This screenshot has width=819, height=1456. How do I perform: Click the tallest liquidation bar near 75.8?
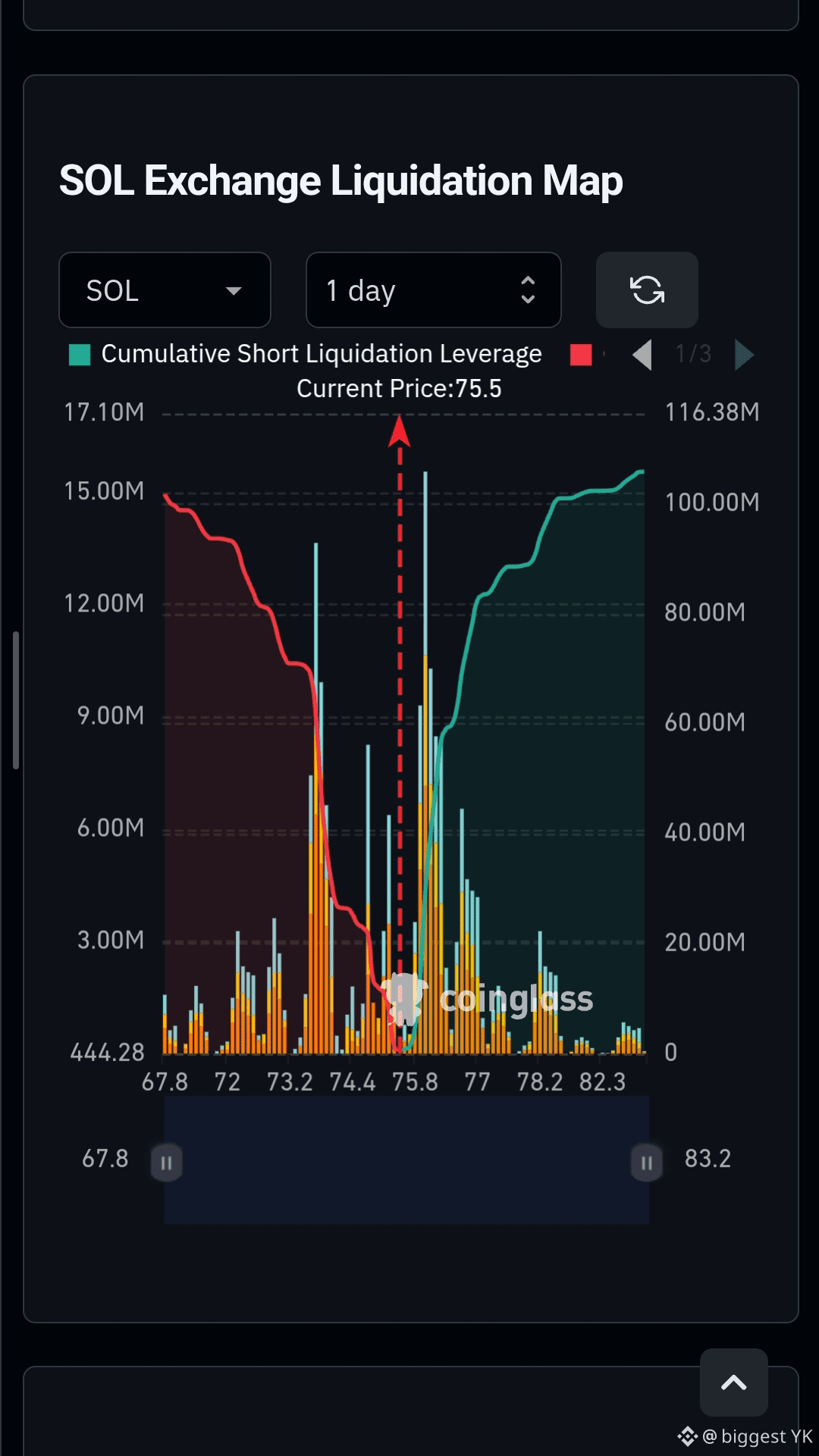(425, 762)
